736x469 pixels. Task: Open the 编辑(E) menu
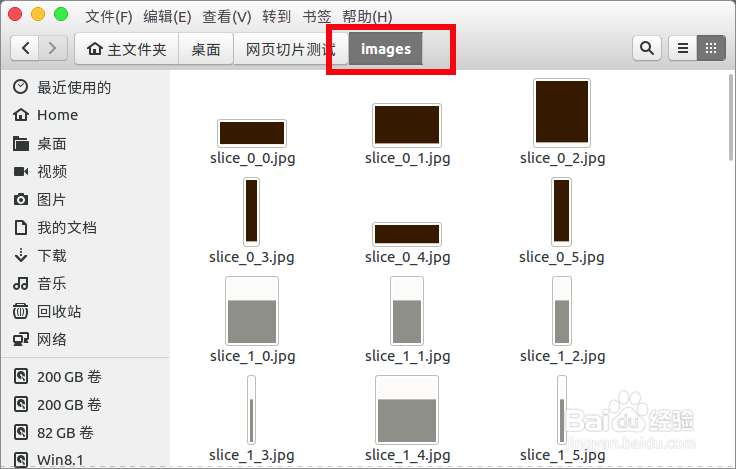pos(167,17)
